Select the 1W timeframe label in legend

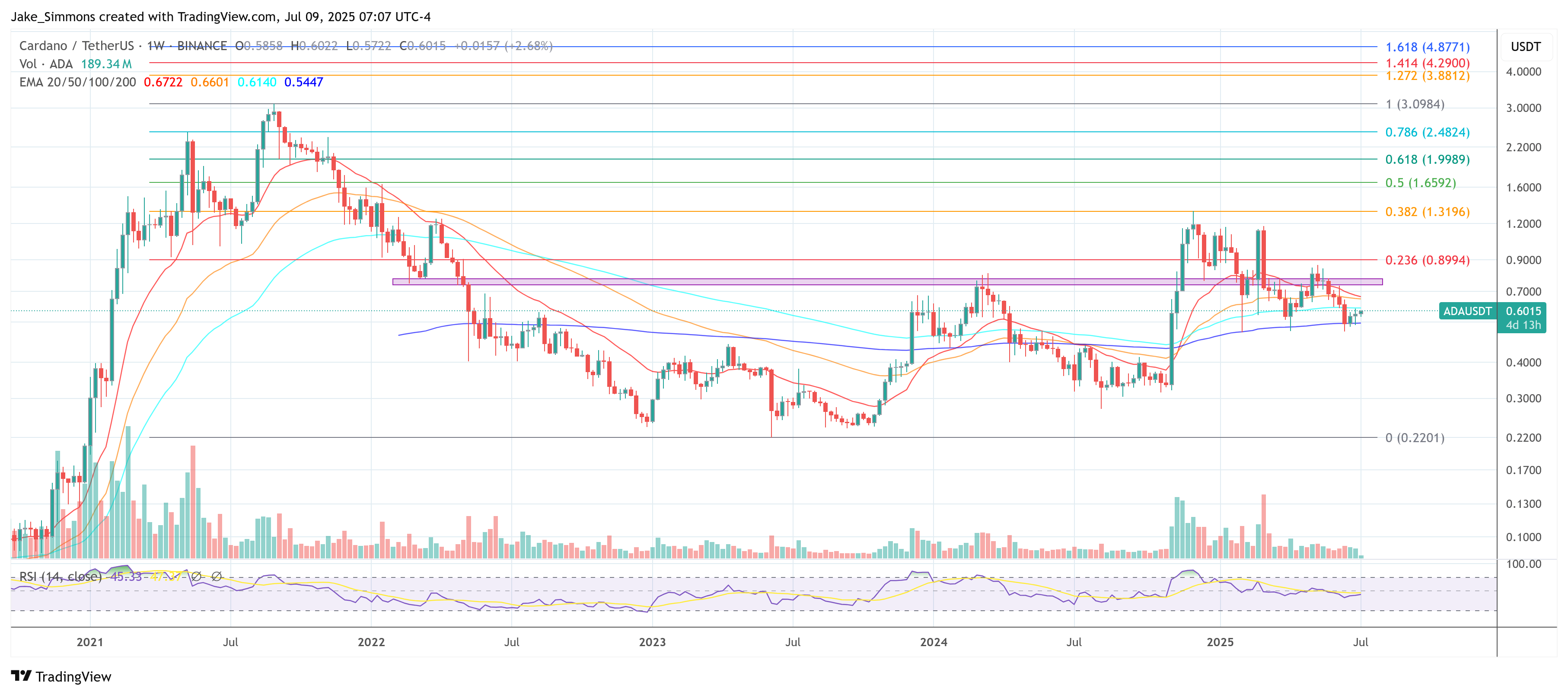156,46
